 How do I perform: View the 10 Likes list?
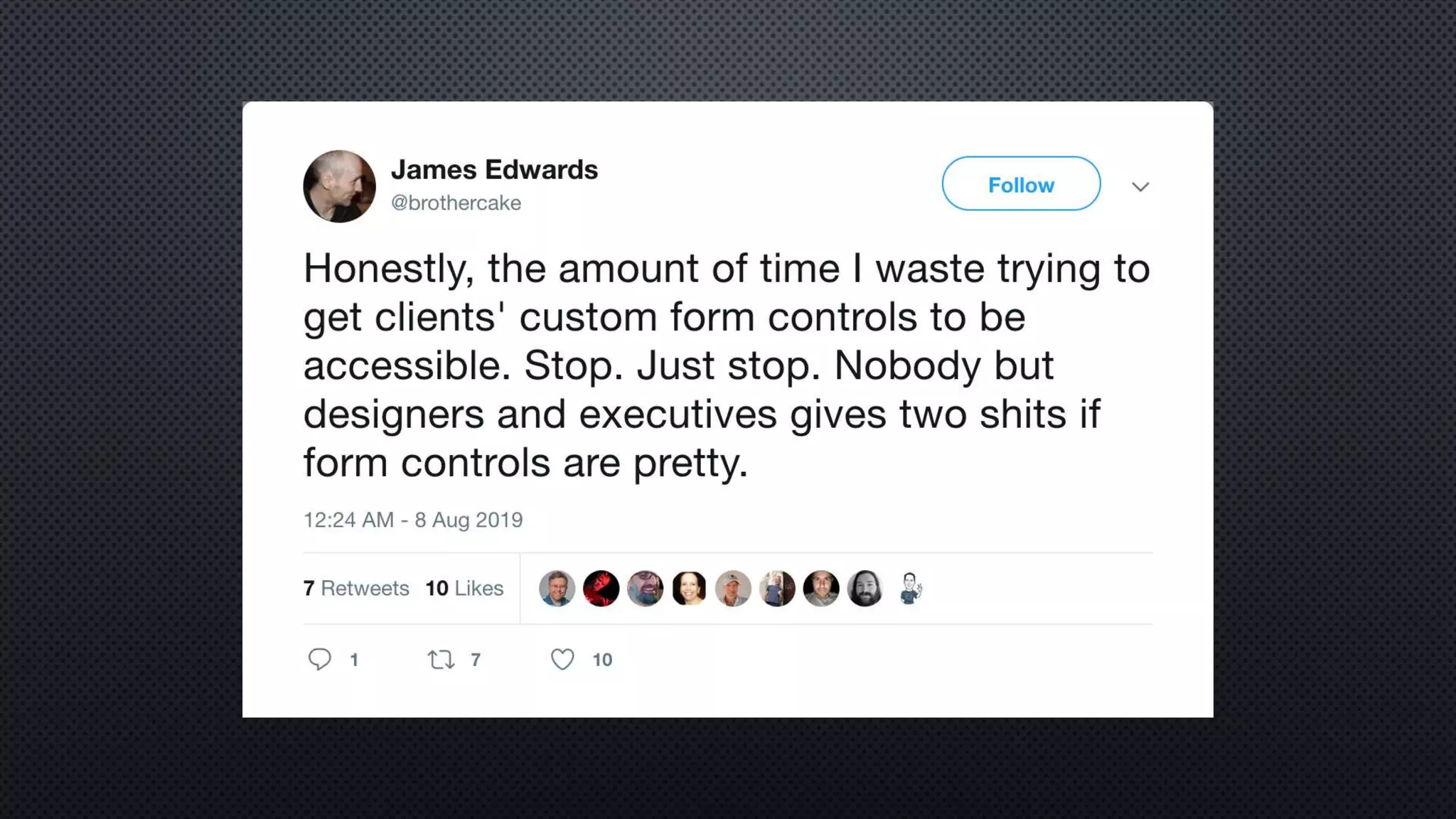[x=464, y=589]
